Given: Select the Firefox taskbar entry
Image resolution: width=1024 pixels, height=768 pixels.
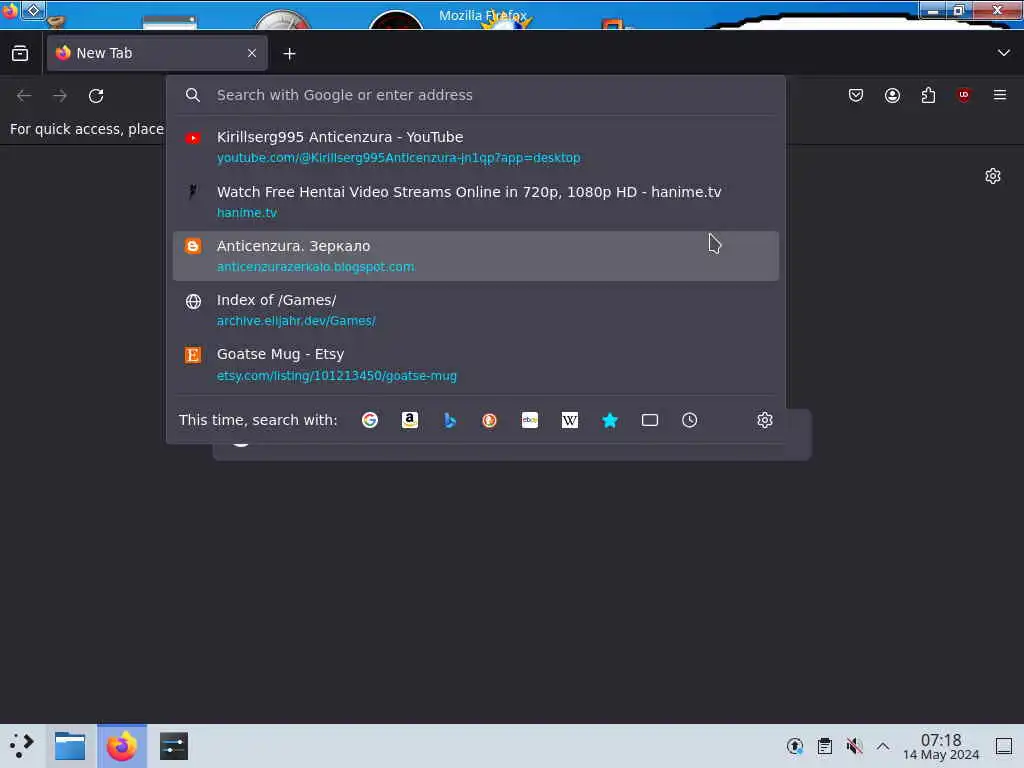Looking at the screenshot, I should [x=122, y=746].
